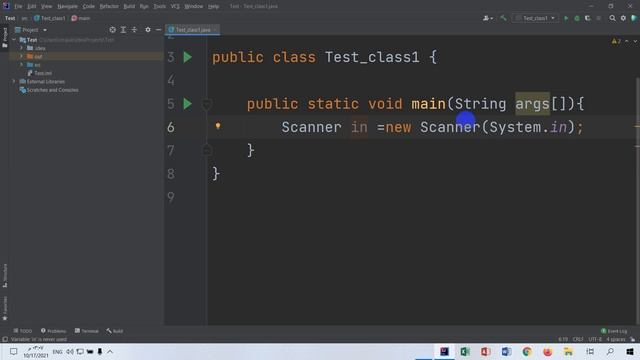The height and width of the screenshot is (360, 640).
Task: Click the green Run button in toolbar
Action: pyautogui.click(x=566, y=18)
